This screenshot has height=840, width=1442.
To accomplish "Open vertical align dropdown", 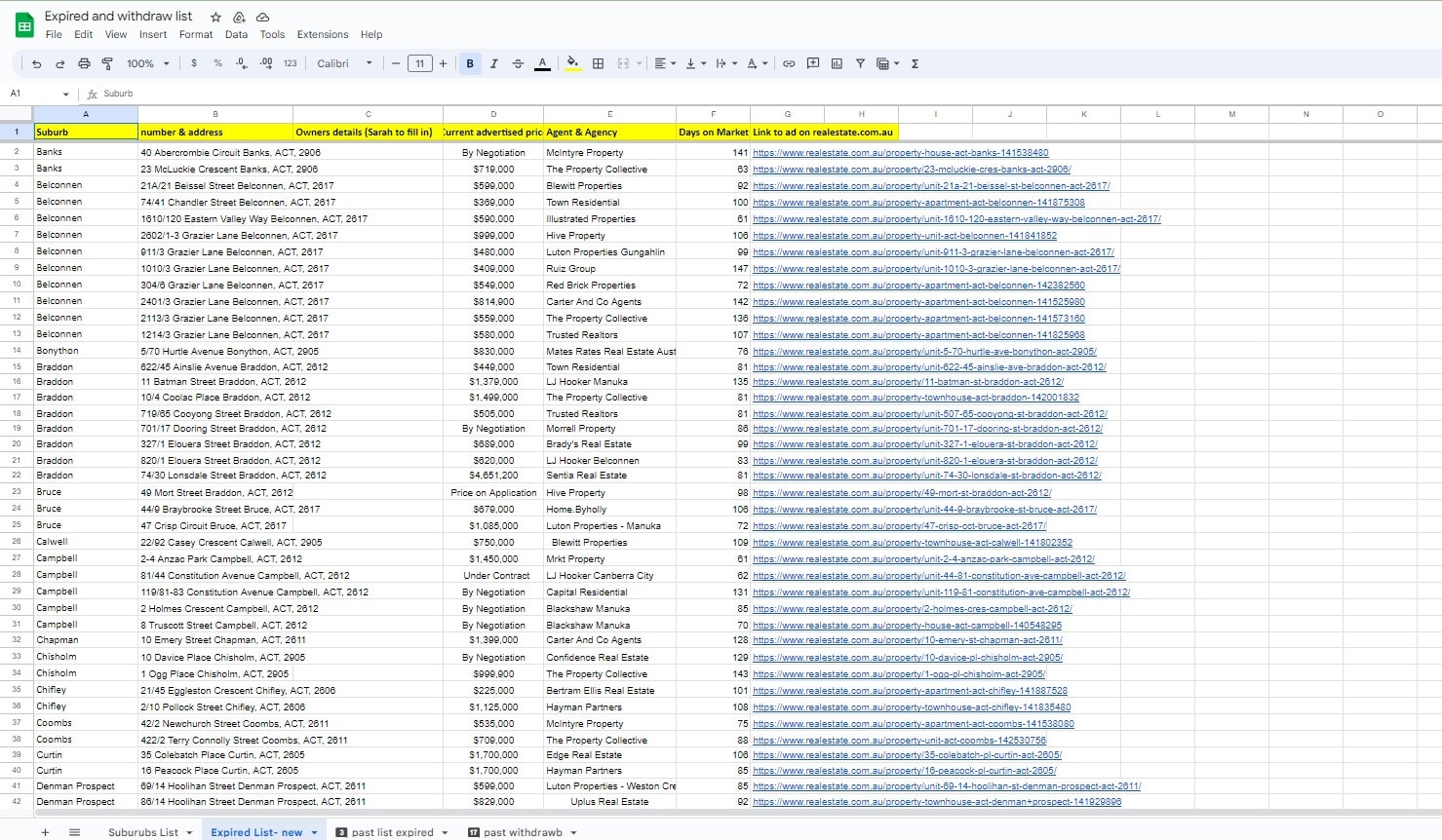I will (695, 63).
